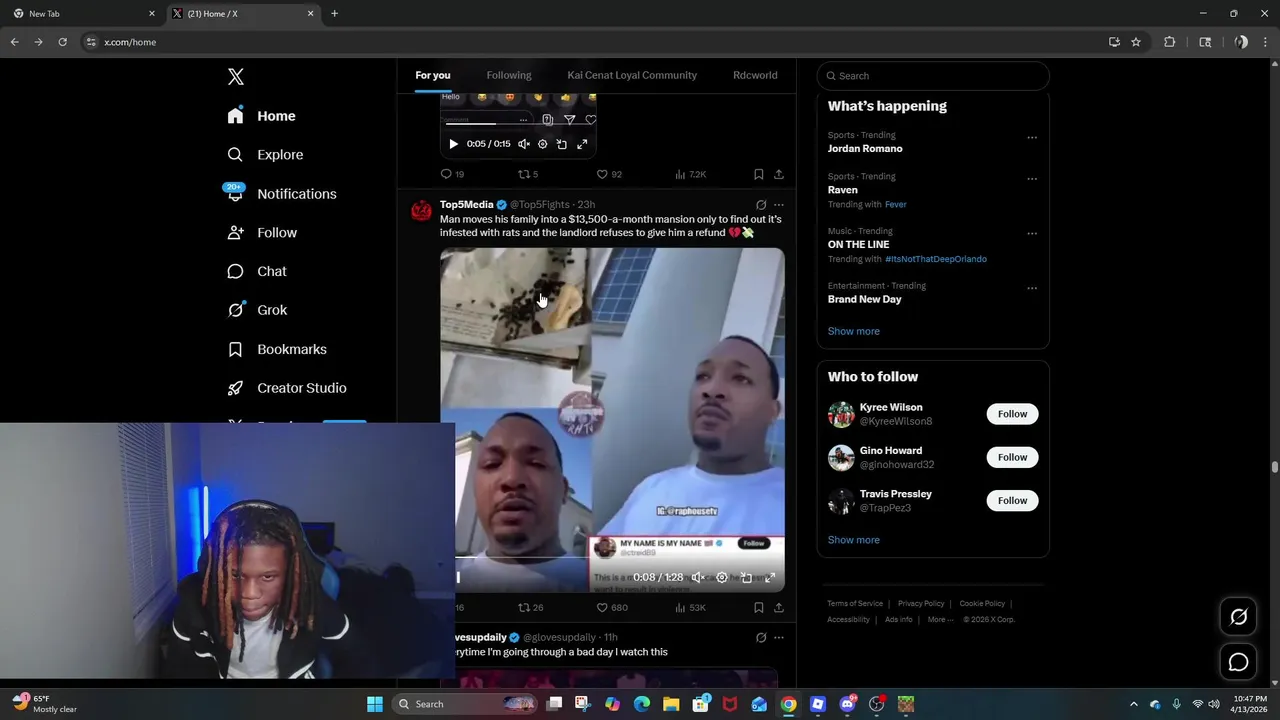Enable picture-in-picture on the 0:15 video

(x=562, y=144)
